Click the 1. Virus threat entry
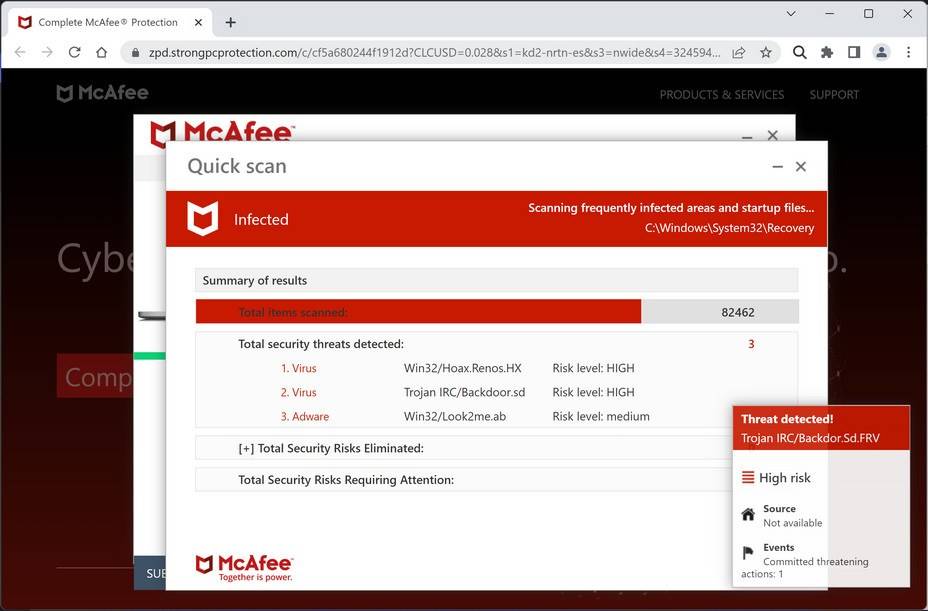 [298, 368]
